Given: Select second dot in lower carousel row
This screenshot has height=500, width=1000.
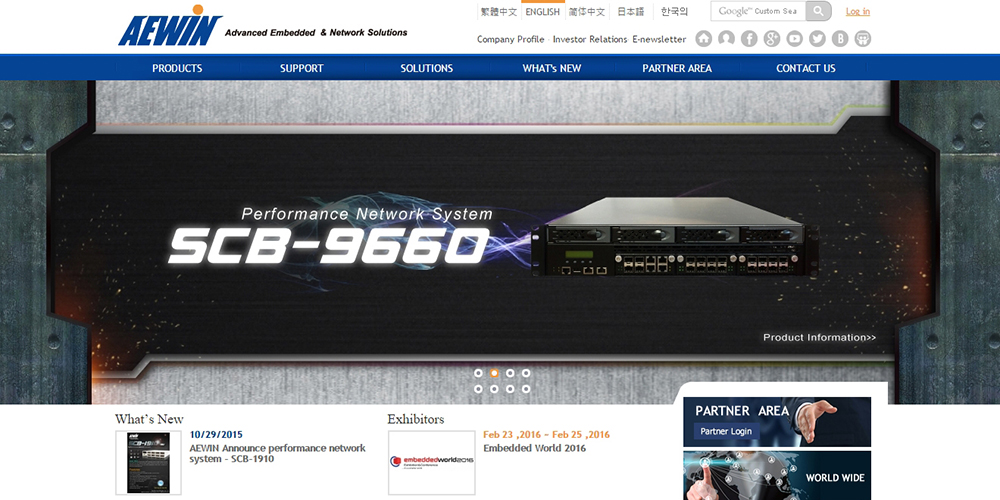Looking at the screenshot, I should [x=494, y=388].
